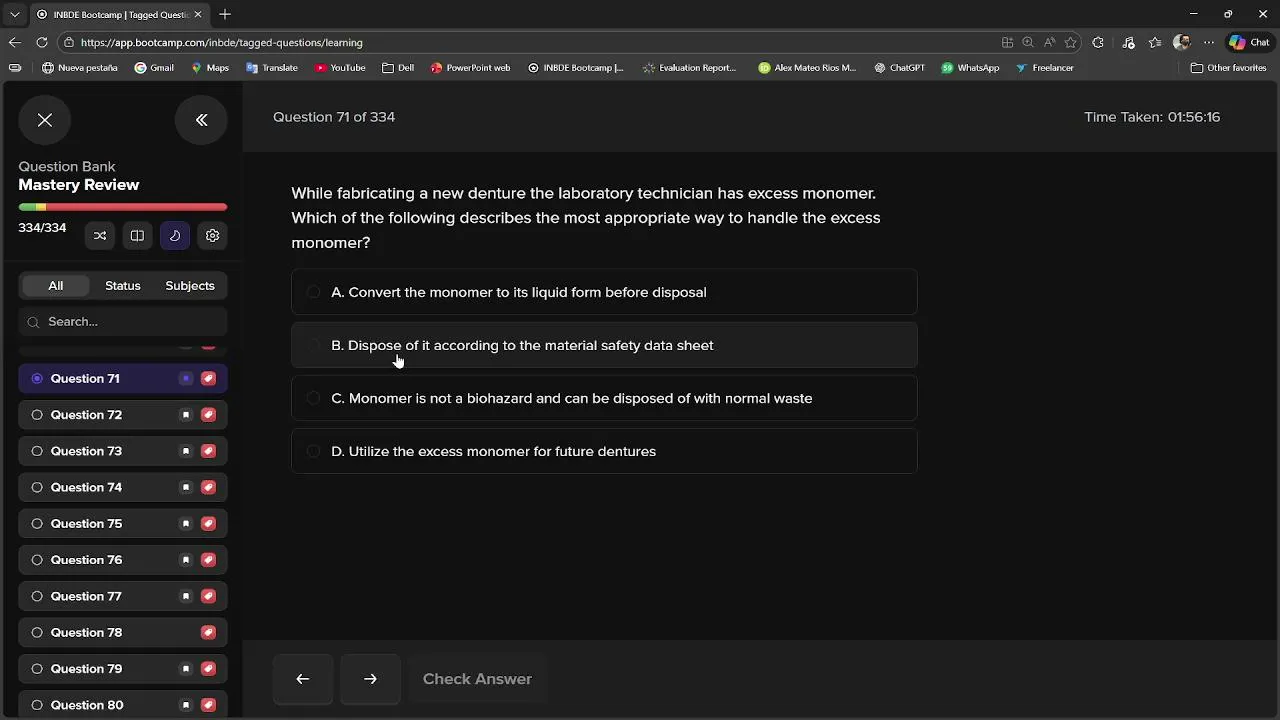Shuffle the question order
Viewport: 1280px width, 720px height.
tap(100, 236)
